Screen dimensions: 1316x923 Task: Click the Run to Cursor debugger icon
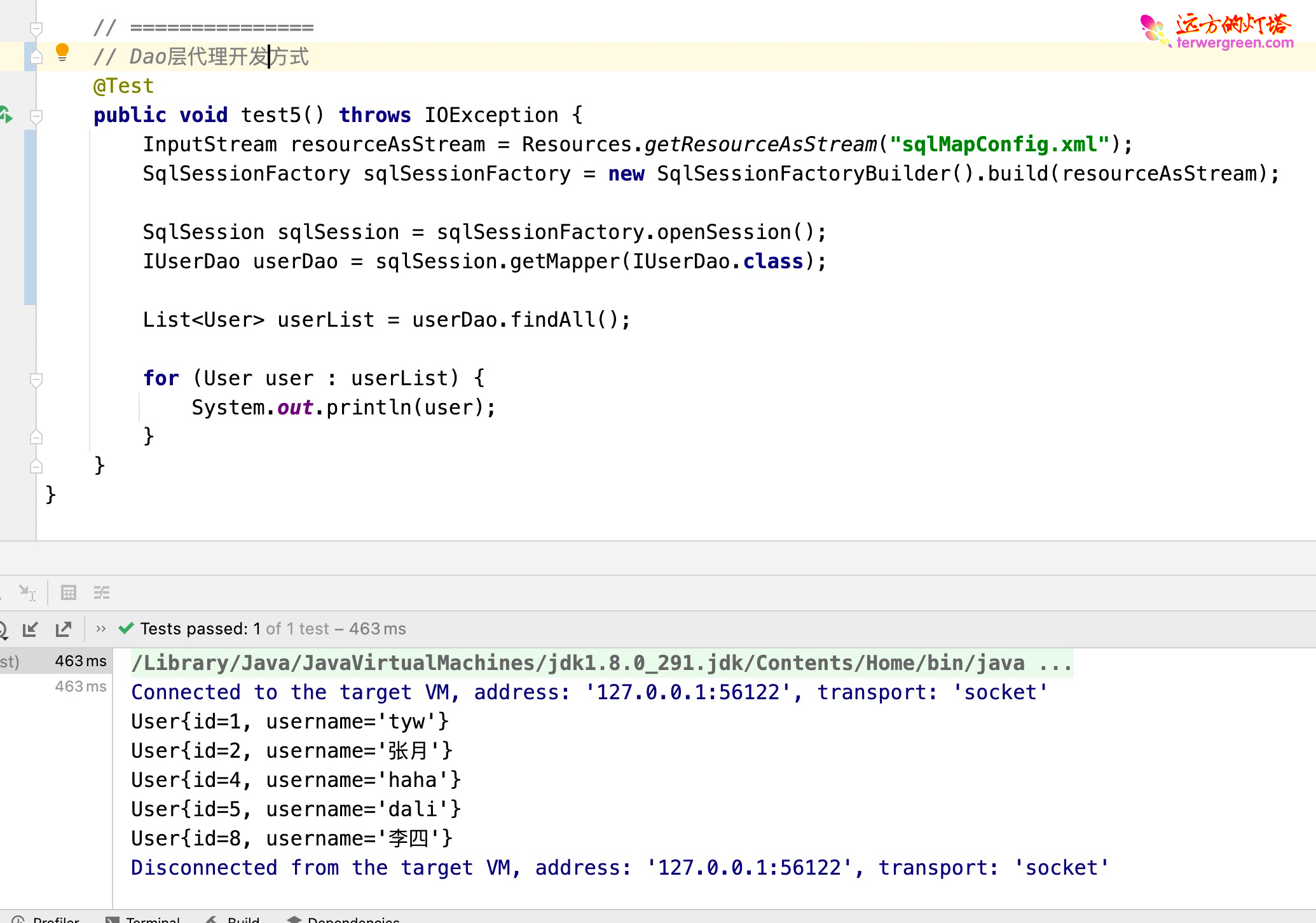tap(27, 592)
